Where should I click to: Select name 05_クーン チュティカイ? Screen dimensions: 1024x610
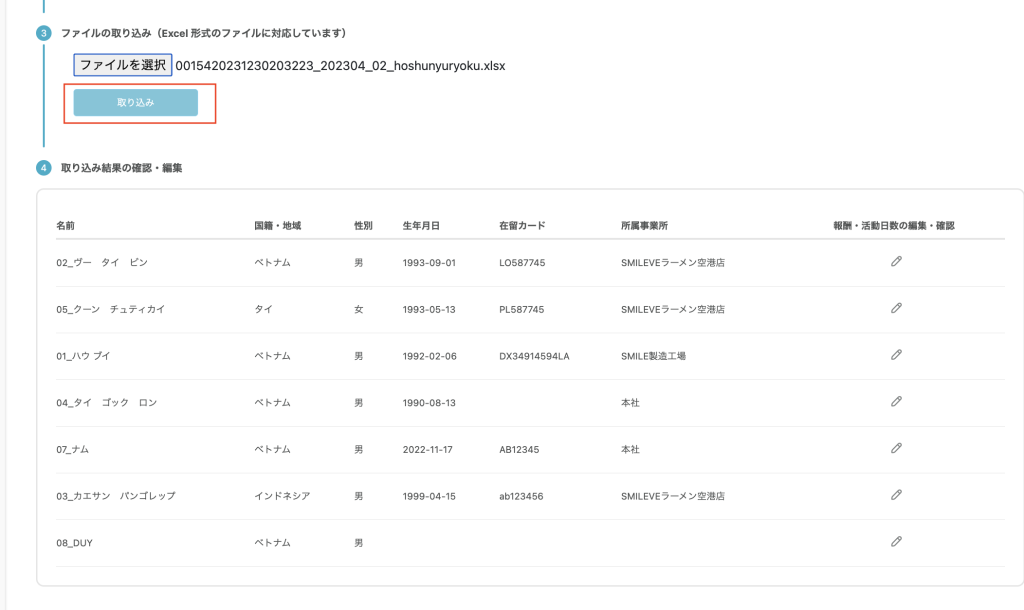110,310
